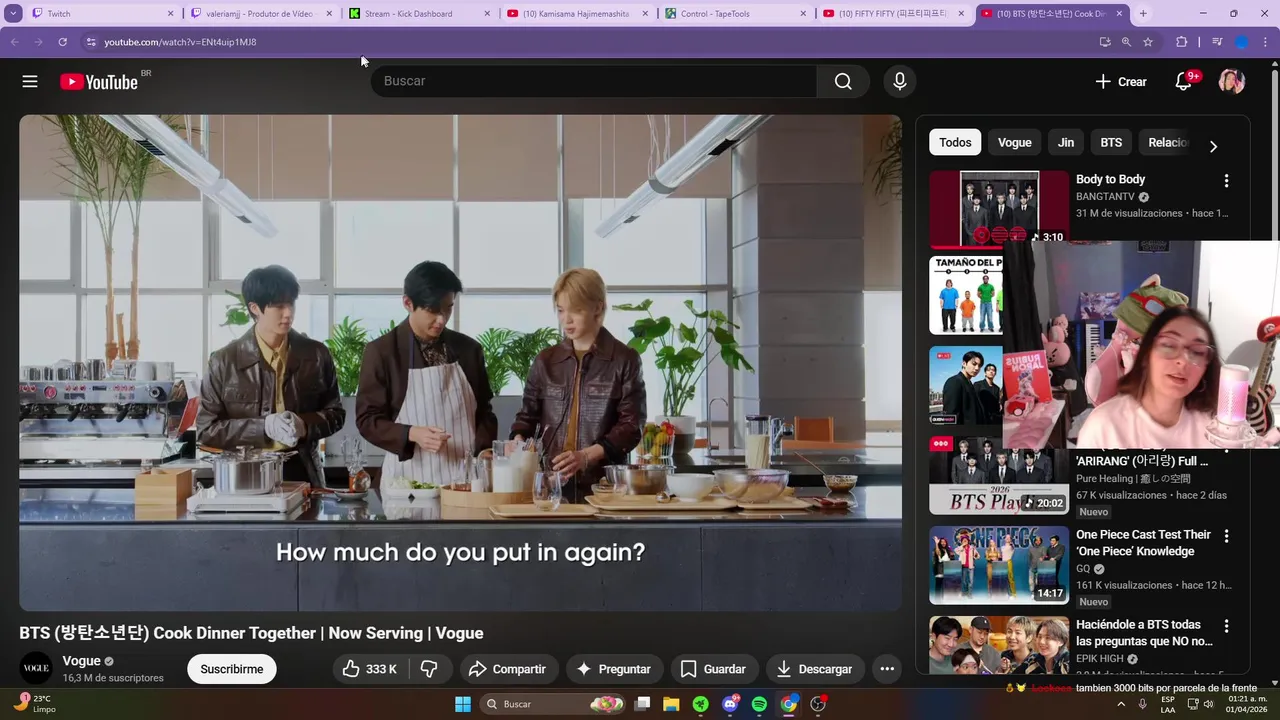Open the BANGTANTV channel name
Image resolution: width=1280 pixels, height=720 pixels.
click(1105, 197)
